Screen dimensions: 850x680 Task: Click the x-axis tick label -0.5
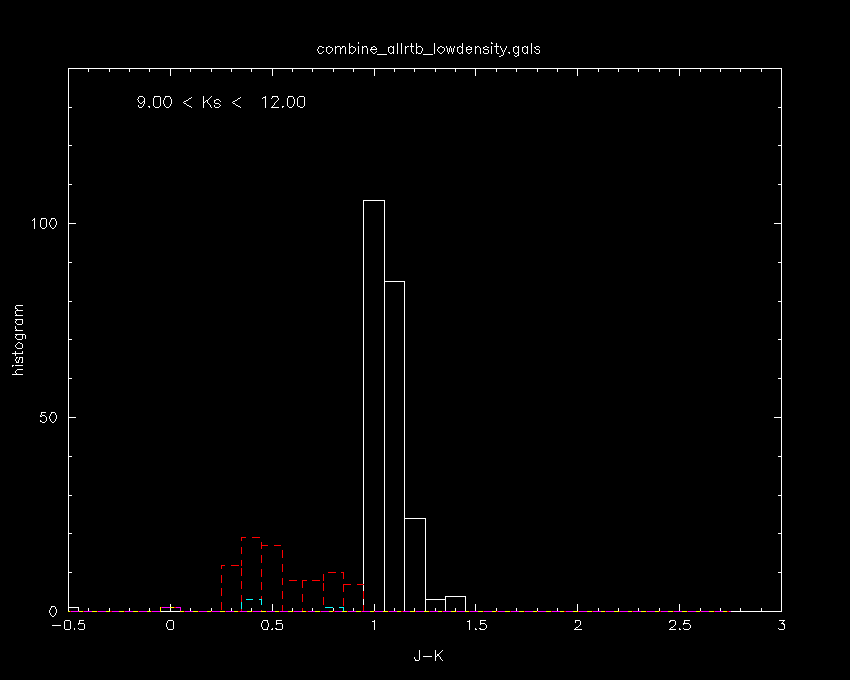coord(68,626)
